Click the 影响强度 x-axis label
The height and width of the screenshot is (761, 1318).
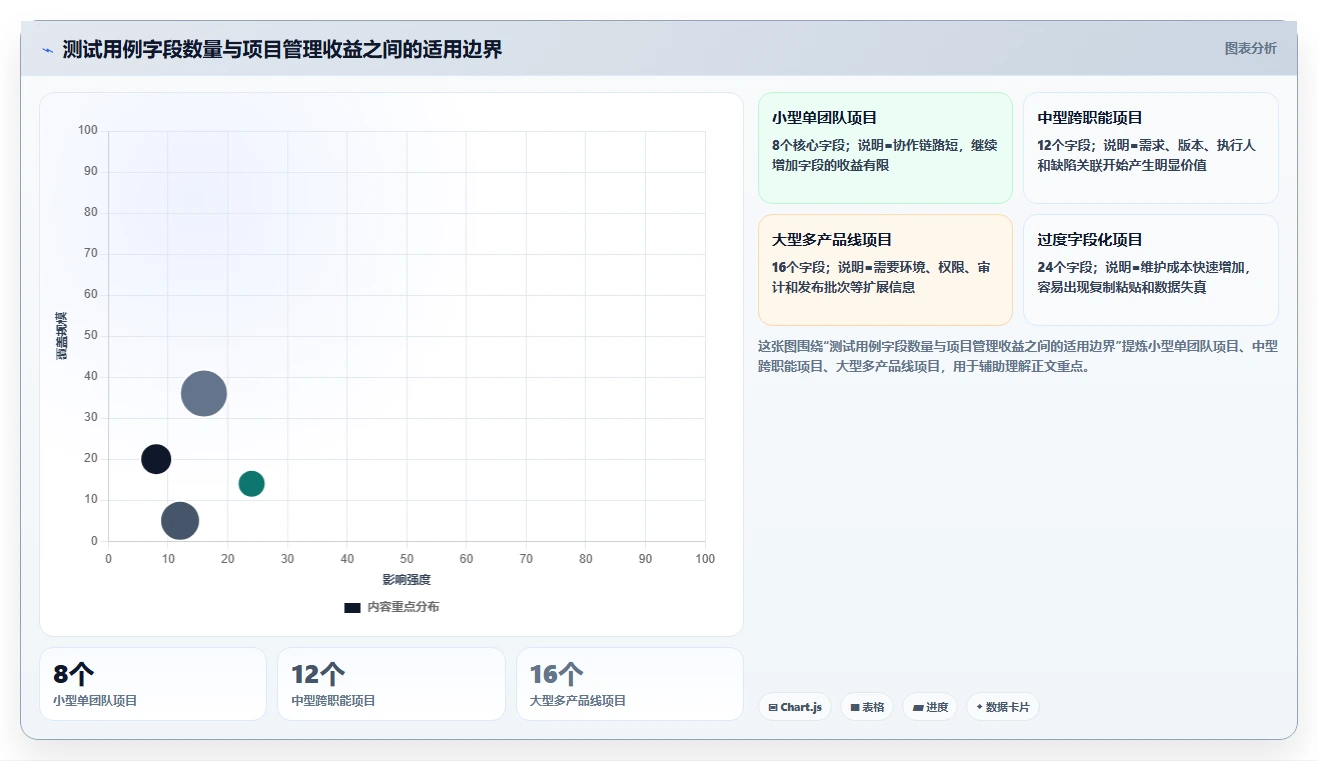pyautogui.click(x=406, y=580)
